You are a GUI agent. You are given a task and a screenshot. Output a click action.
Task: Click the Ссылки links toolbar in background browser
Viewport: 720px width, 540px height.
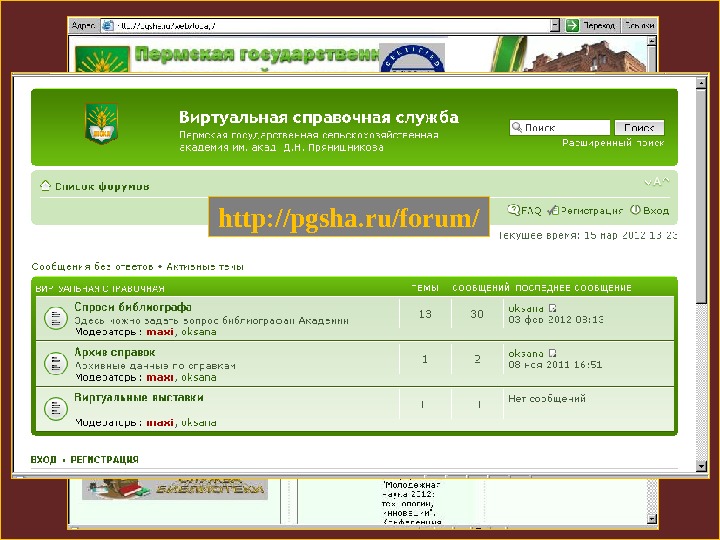(x=639, y=26)
